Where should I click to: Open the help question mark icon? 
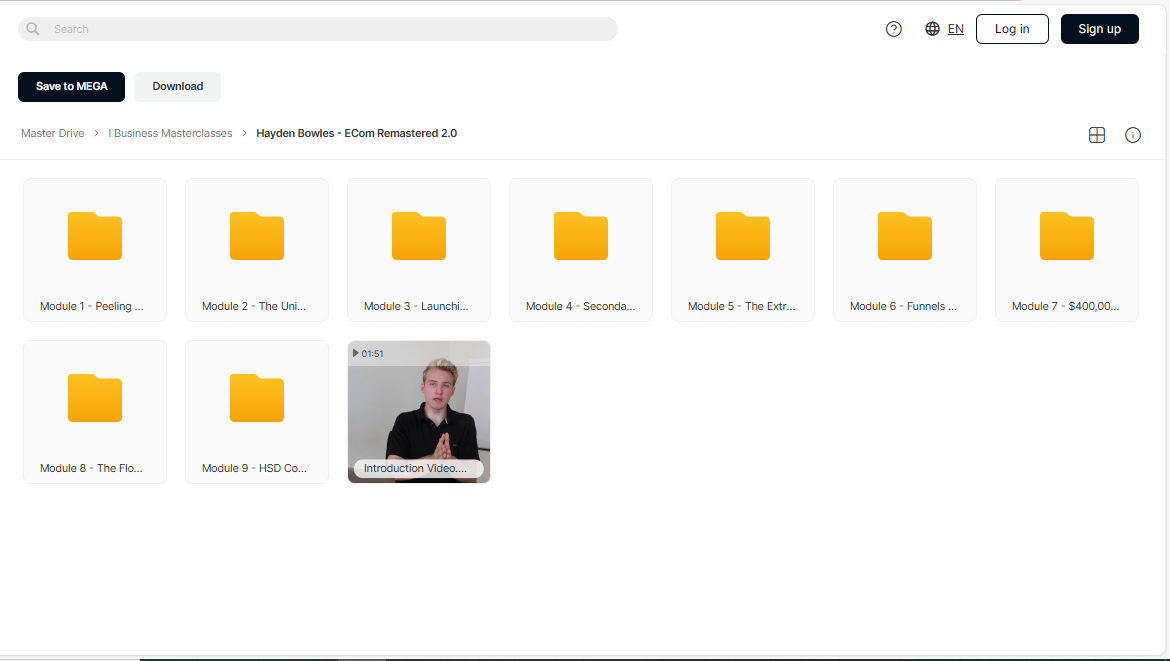tap(893, 29)
